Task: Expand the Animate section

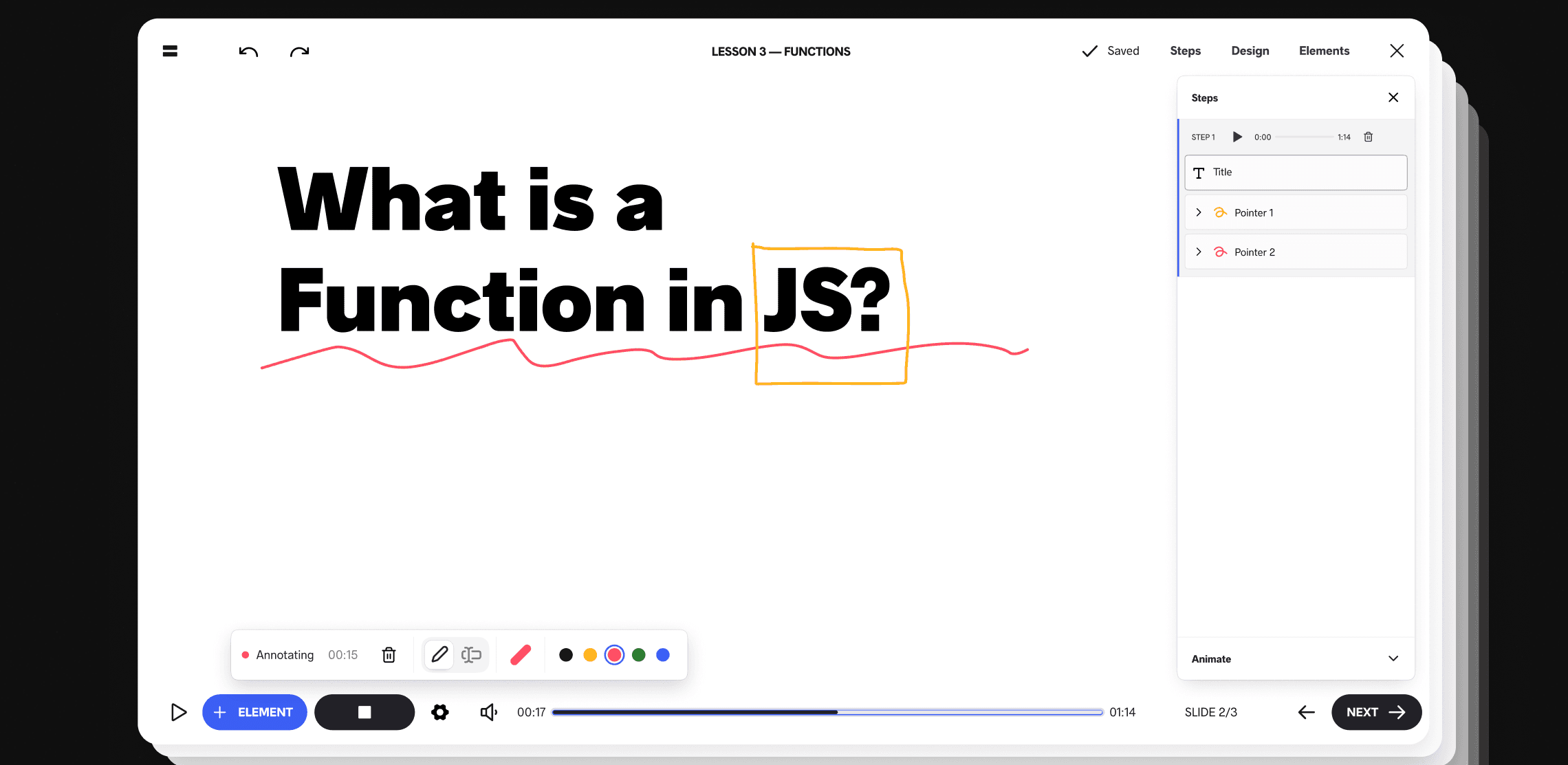Action: click(x=1393, y=658)
